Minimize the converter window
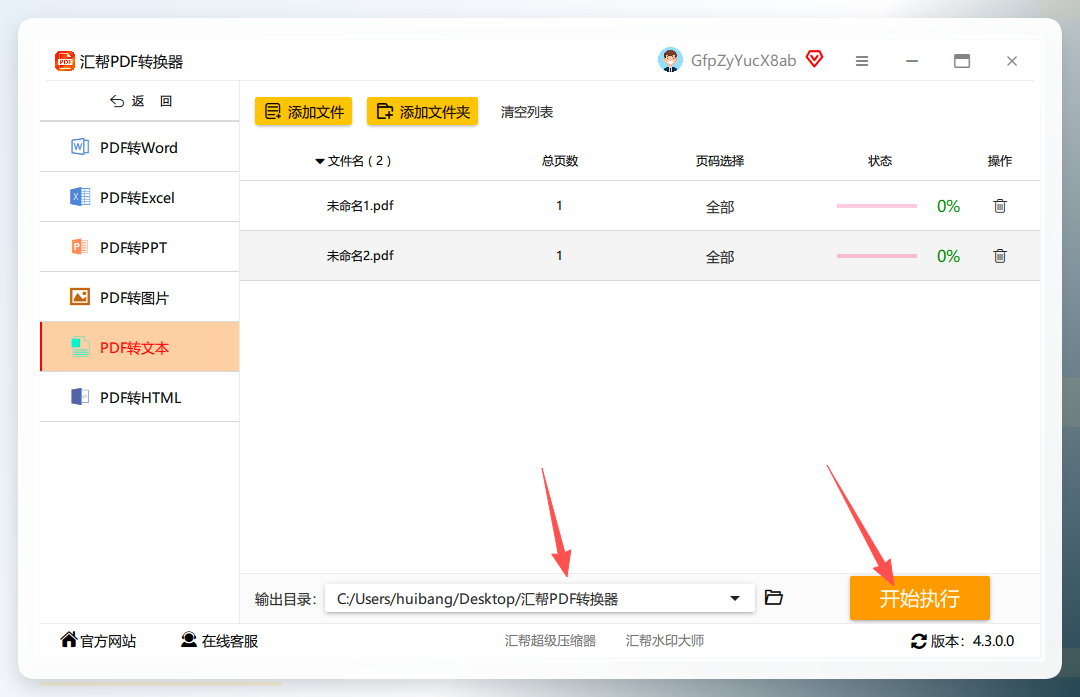This screenshot has height=697, width=1080. click(x=912, y=61)
